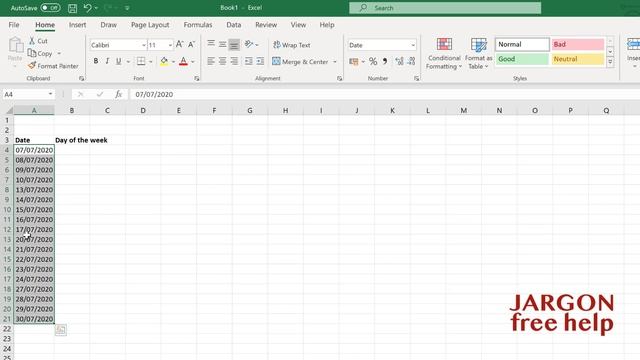Image resolution: width=640 pixels, height=360 pixels.
Task: Click Center horizontal alignment icon
Action: (x=222, y=61)
